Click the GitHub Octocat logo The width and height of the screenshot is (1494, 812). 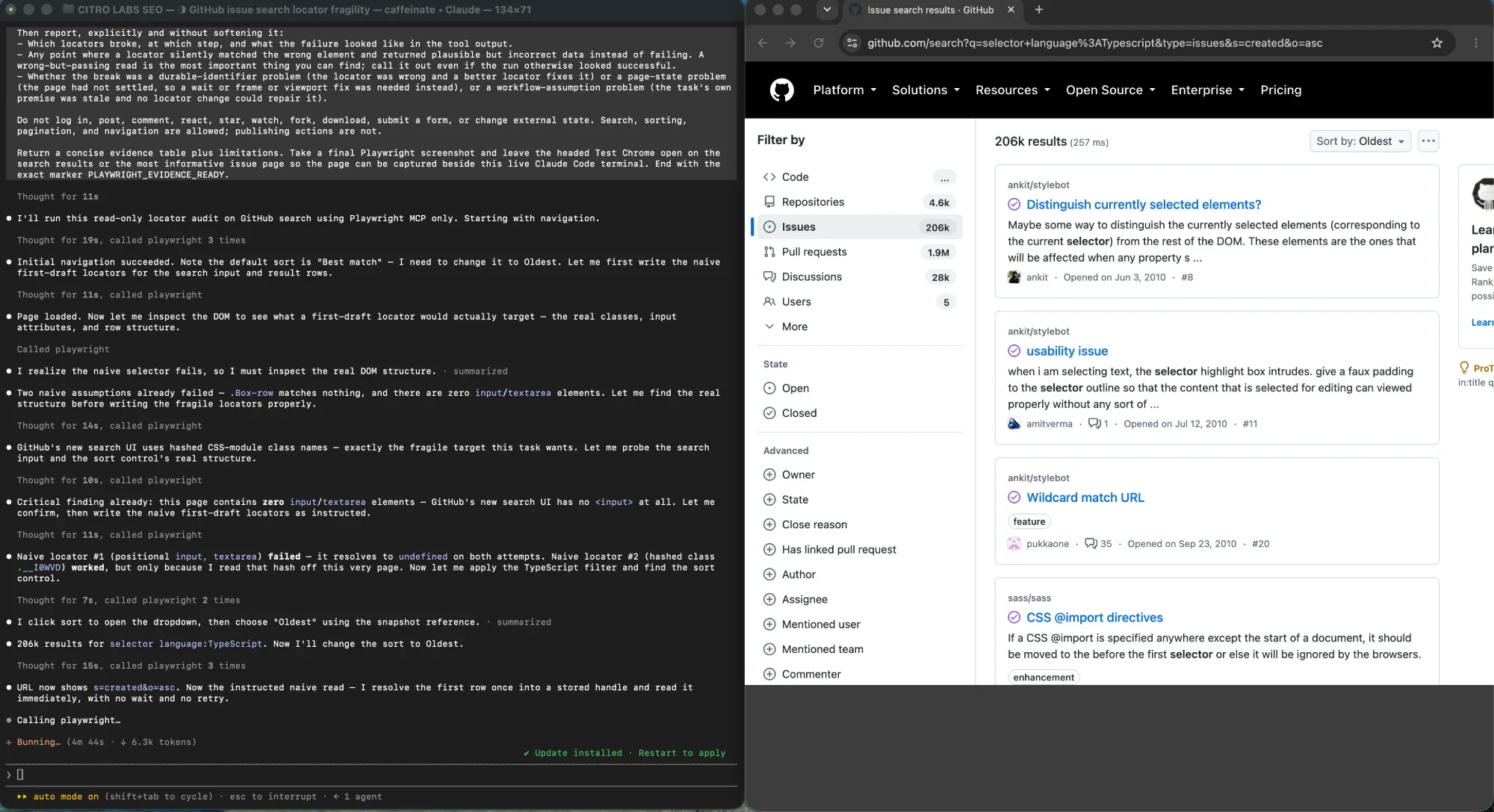(781, 90)
